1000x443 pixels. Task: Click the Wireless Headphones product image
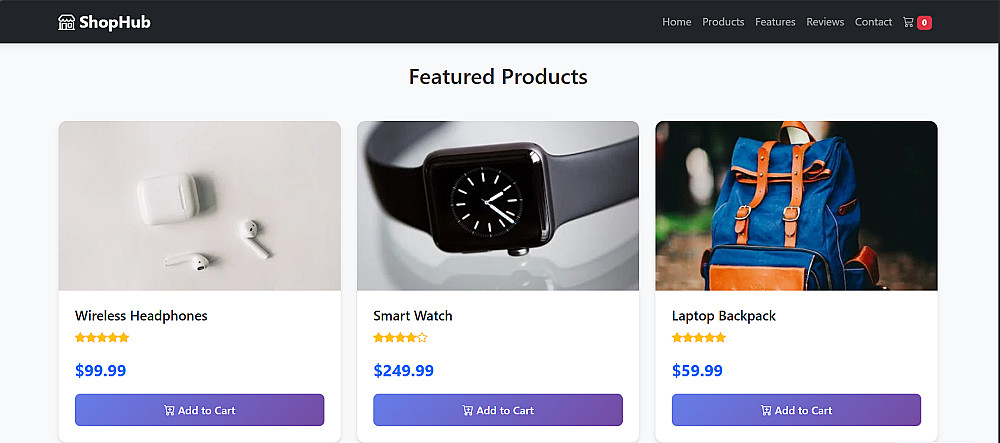point(199,206)
